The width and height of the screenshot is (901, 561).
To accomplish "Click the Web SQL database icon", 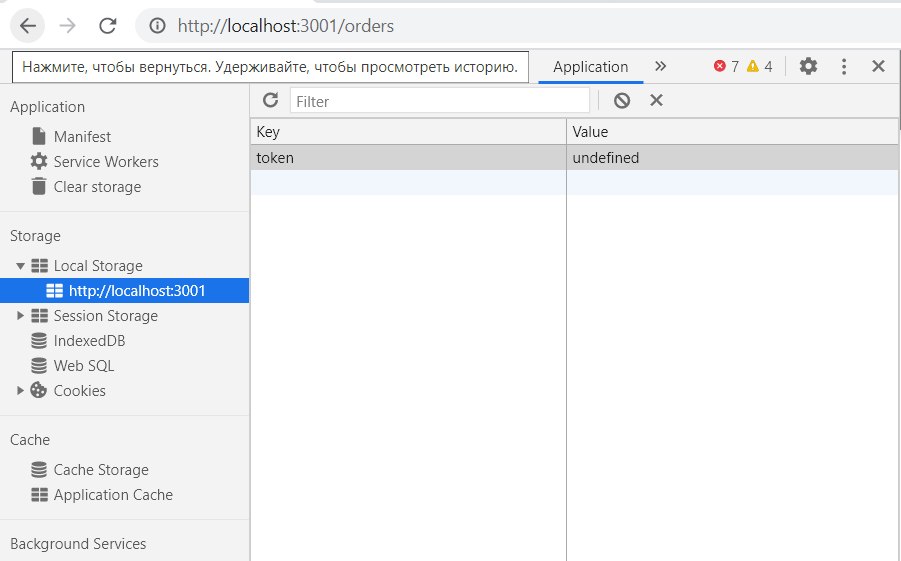I will [x=38, y=366].
